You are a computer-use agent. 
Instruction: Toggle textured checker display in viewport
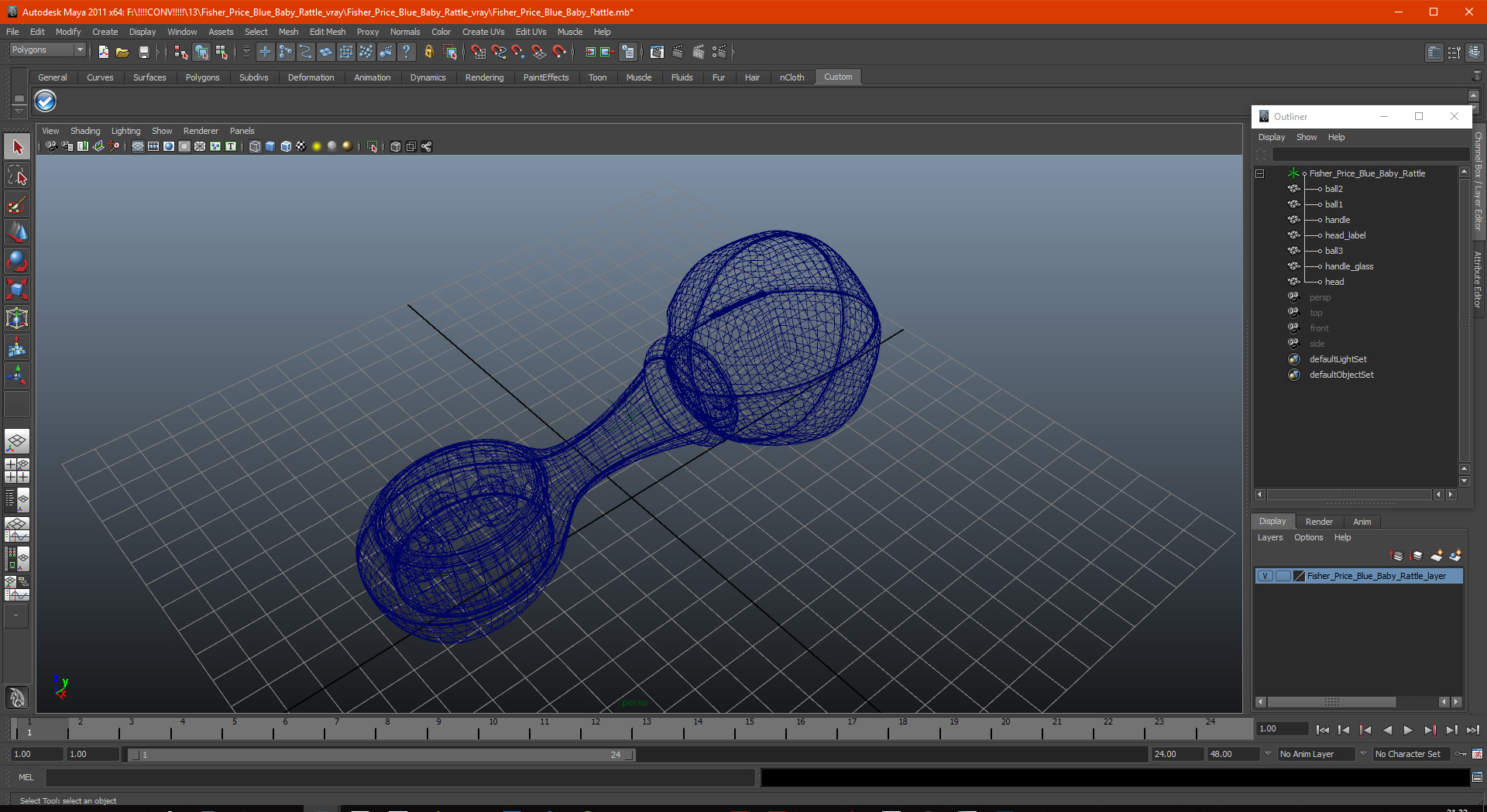tap(301, 146)
